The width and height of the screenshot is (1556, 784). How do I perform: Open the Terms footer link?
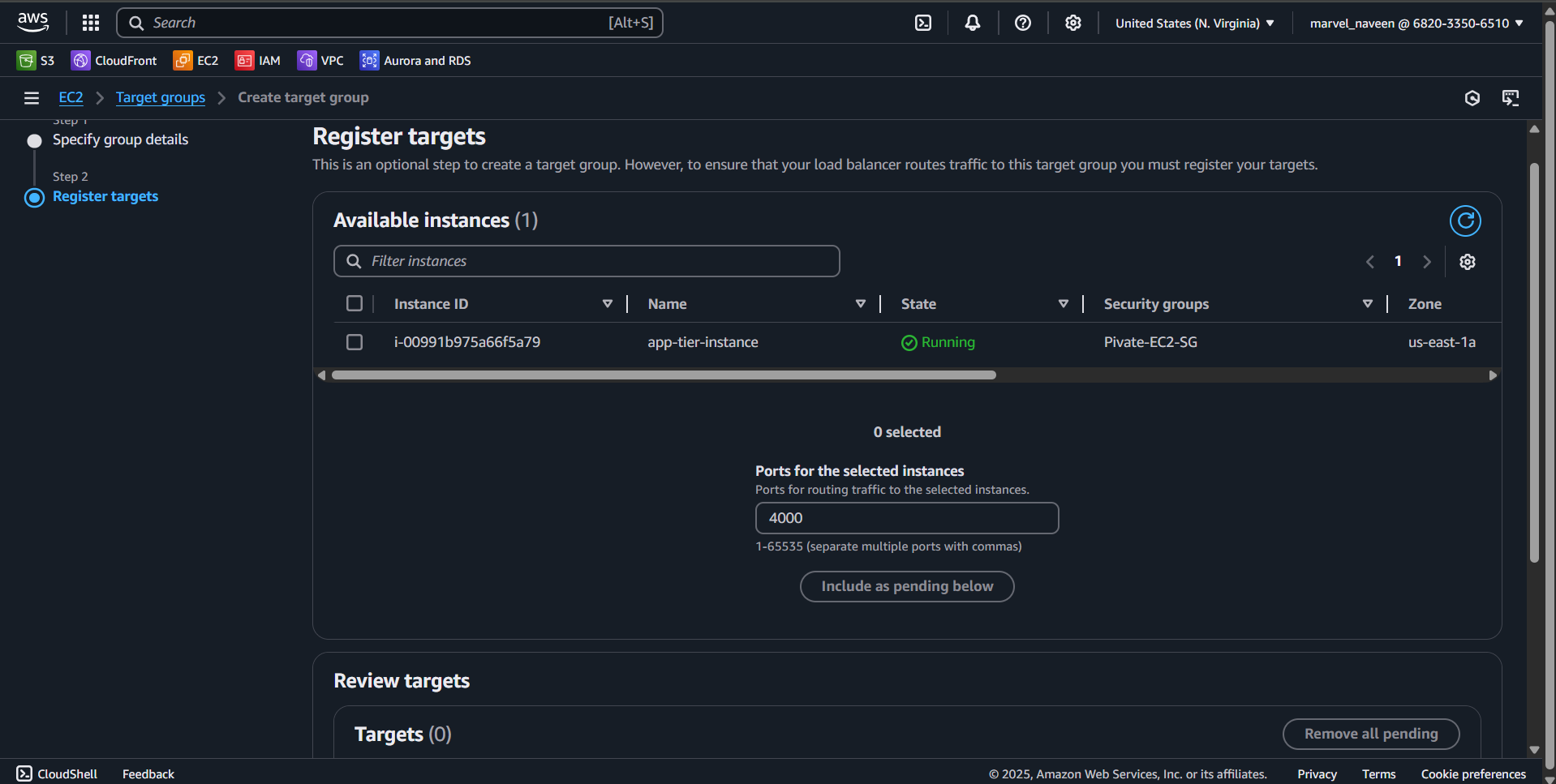point(1378,774)
